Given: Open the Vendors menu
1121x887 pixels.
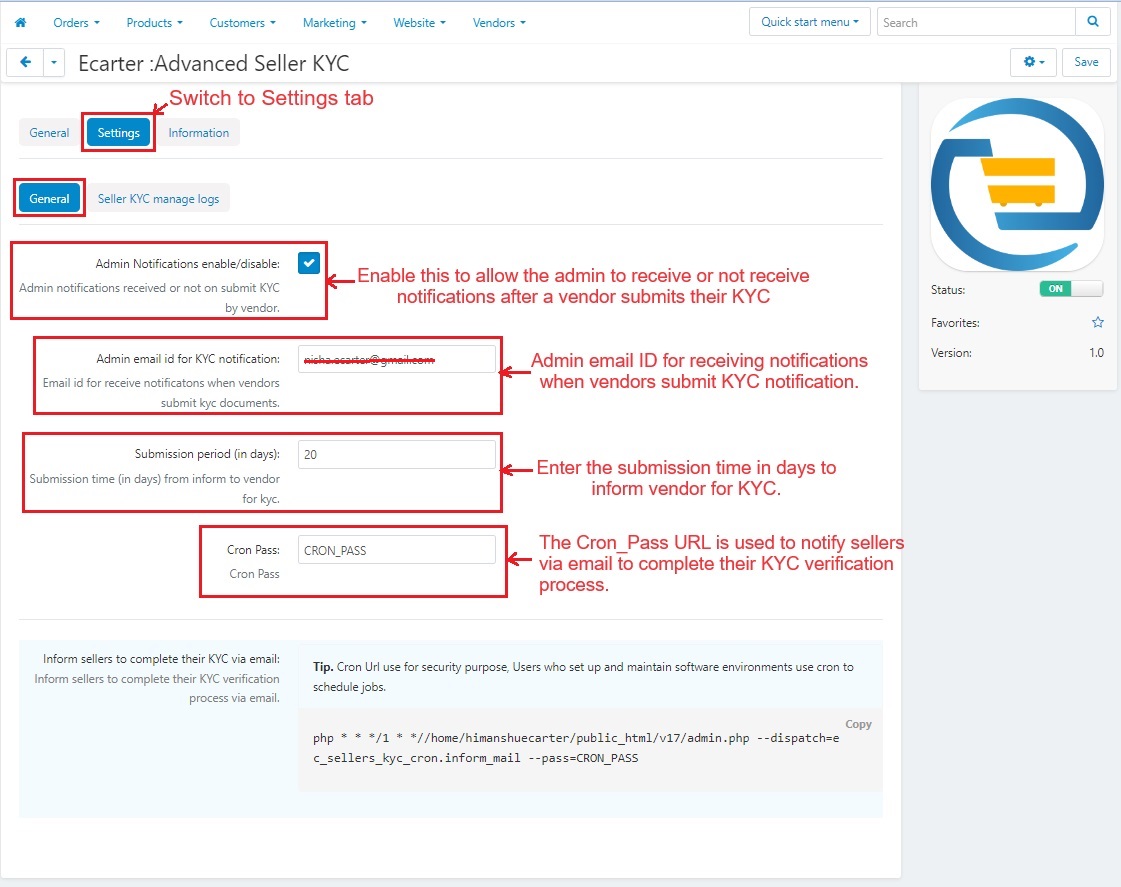Looking at the screenshot, I should pos(498,22).
